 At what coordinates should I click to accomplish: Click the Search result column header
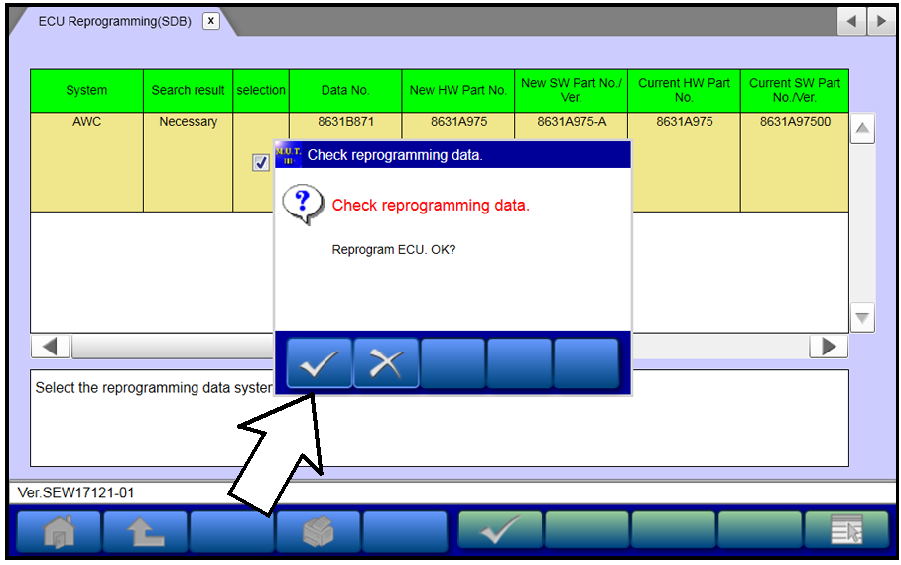tap(188, 90)
